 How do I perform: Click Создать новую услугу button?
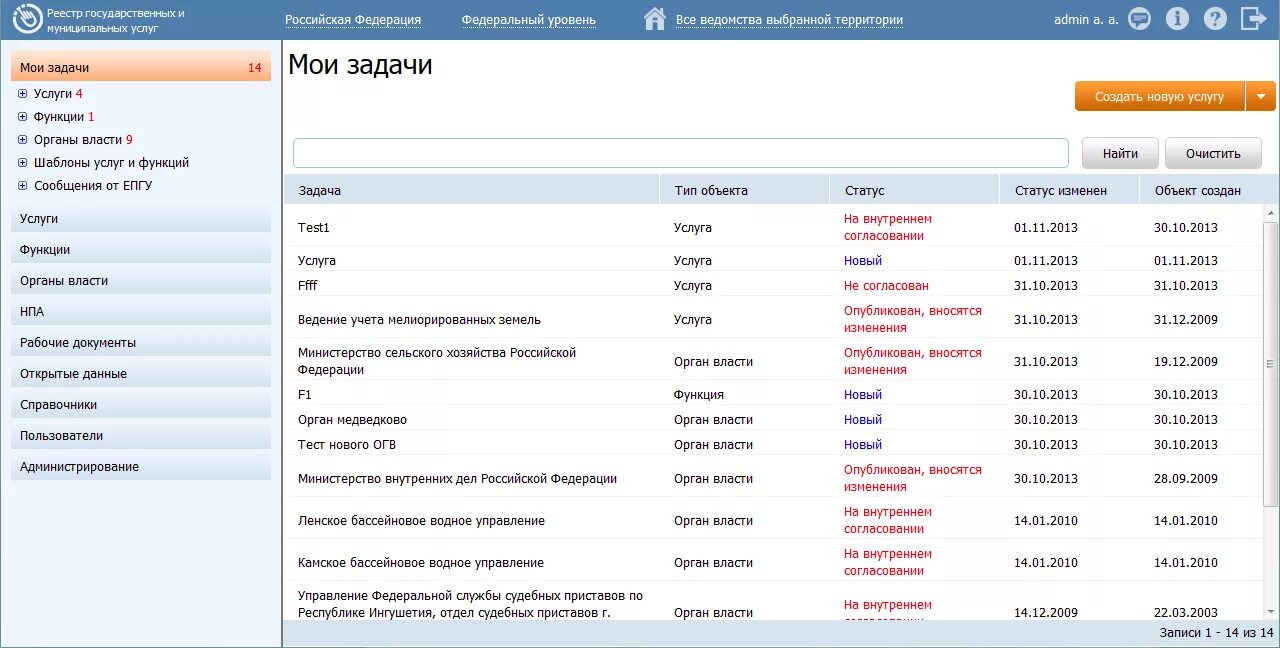[1159, 97]
